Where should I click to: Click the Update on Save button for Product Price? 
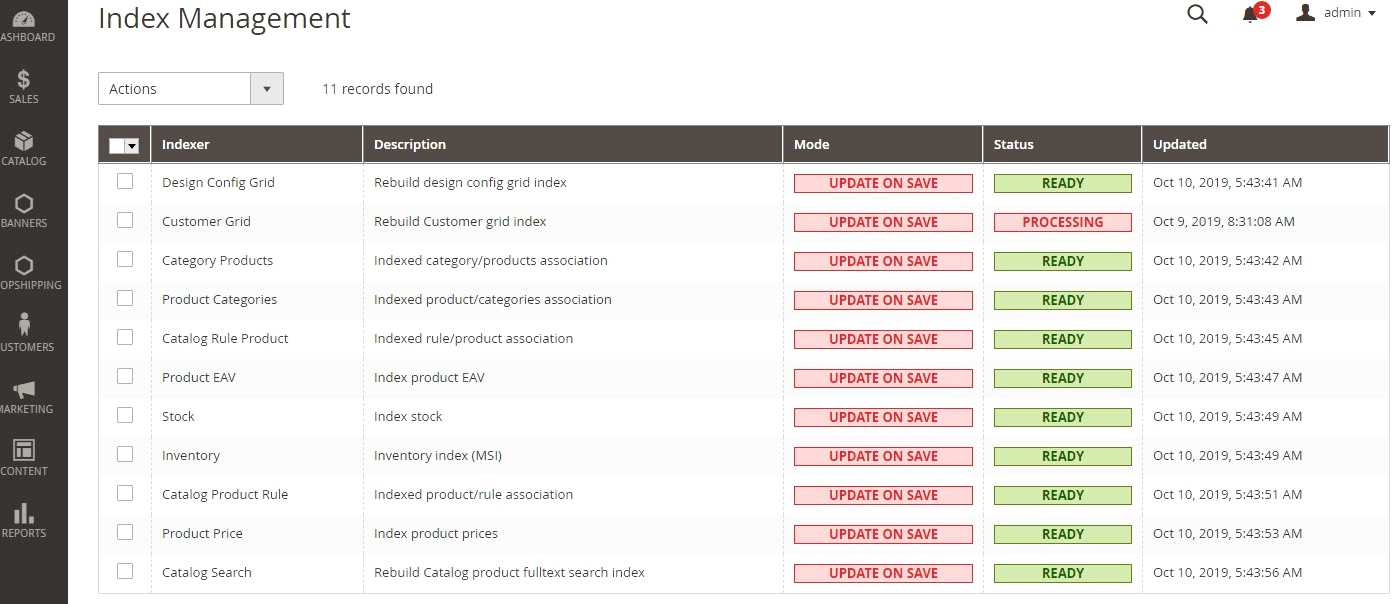pyautogui.click(x=883, y=534)
